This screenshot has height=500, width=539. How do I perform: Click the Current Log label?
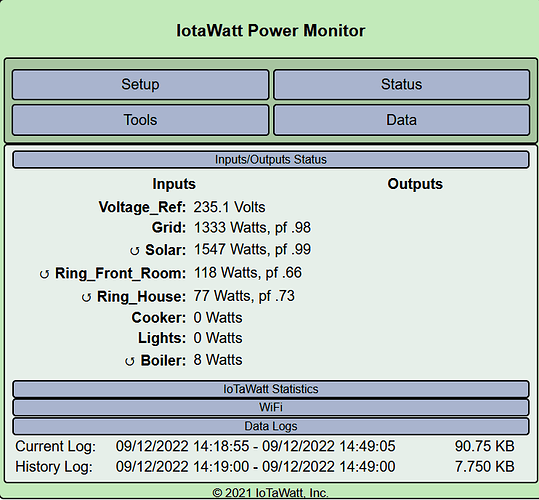tap(55, 446)
